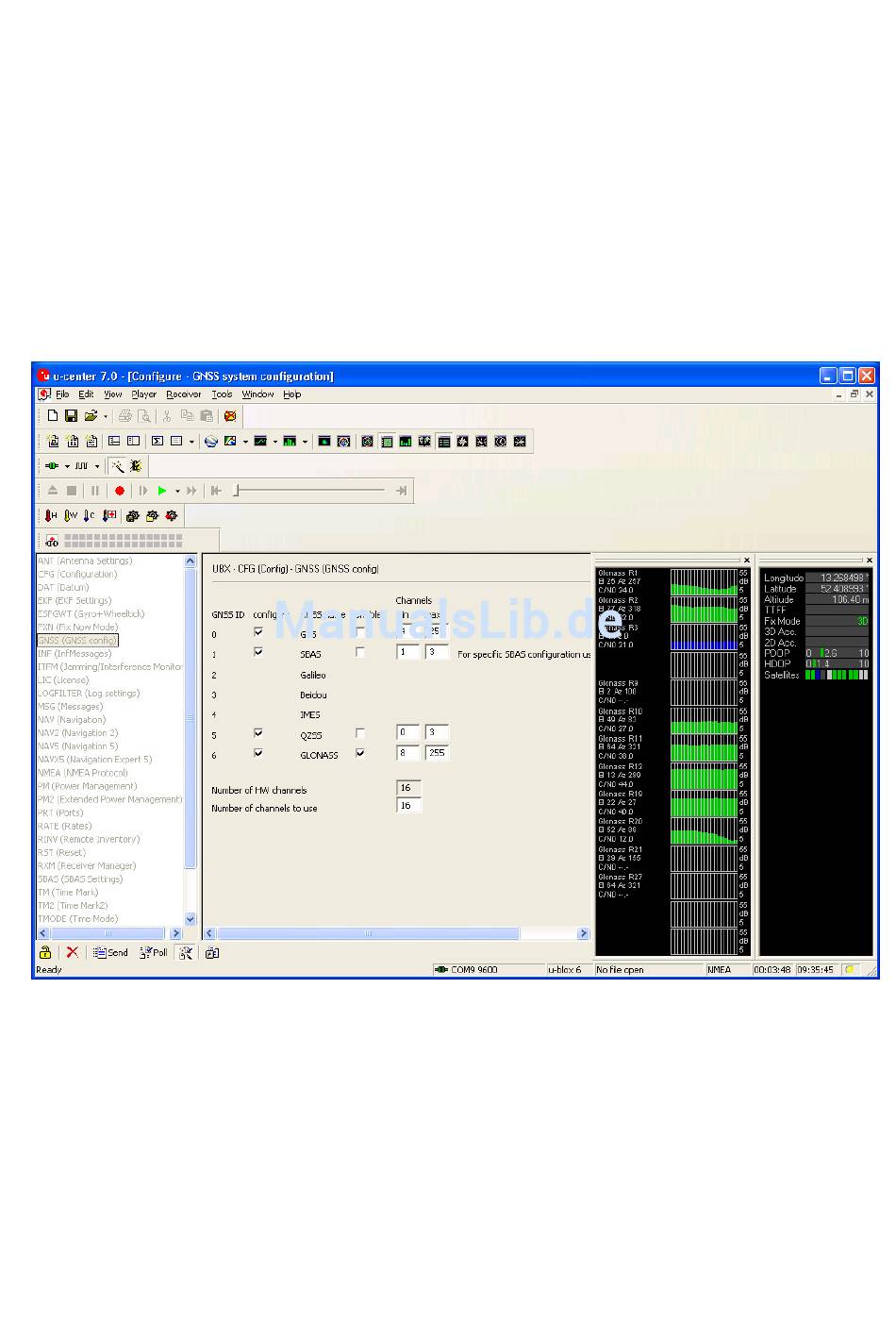The image size is (896, 1340).
Task: Click the autobauding magic wand icon
Action: [117, 466]
